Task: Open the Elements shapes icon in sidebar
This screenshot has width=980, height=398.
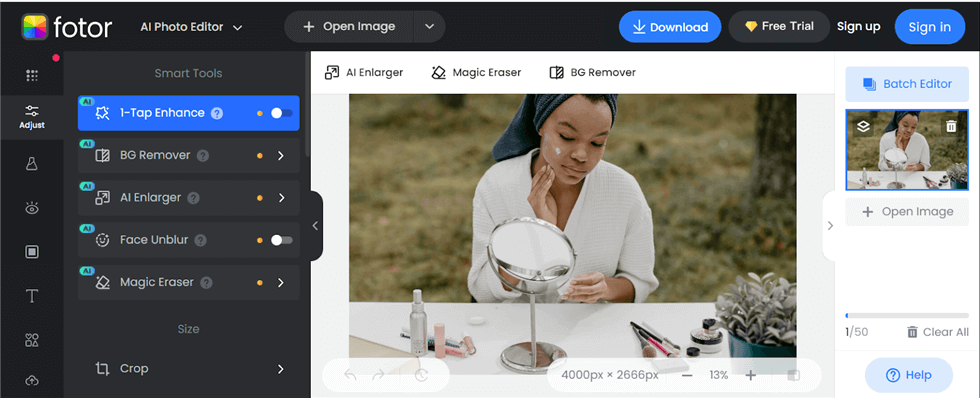Action: [32, 340]
